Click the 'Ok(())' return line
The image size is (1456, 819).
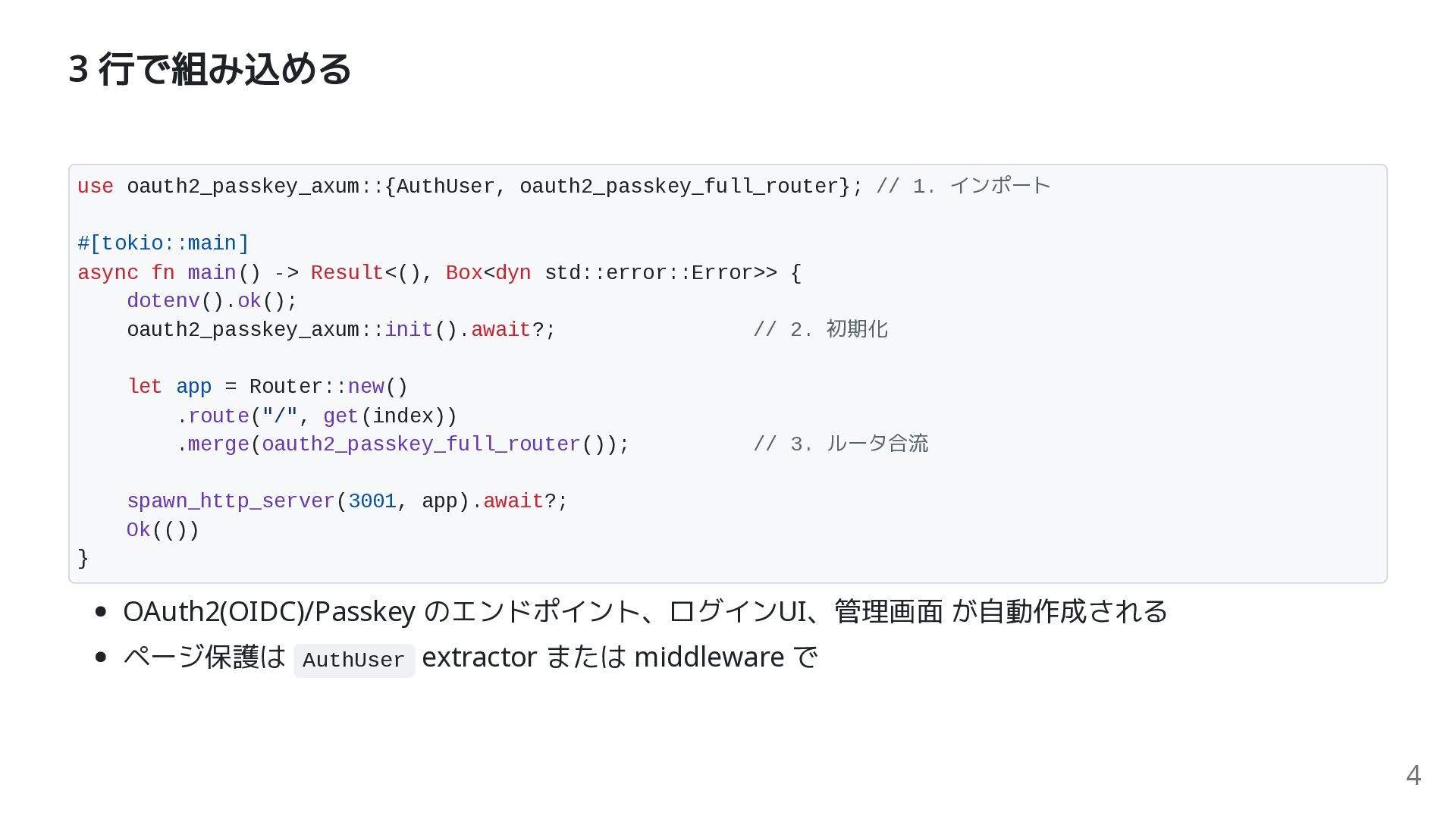[x=162, y=530]
